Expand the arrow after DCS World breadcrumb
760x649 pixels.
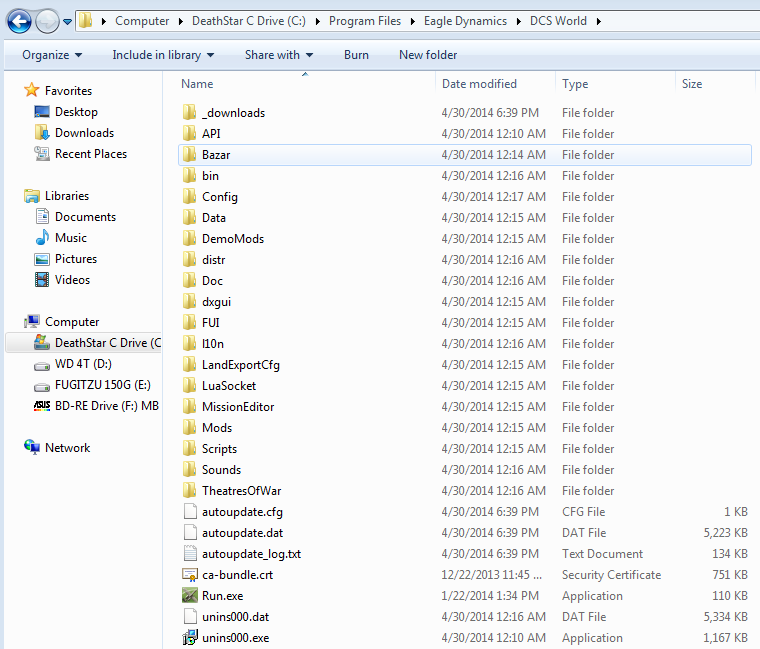point(599,21)
